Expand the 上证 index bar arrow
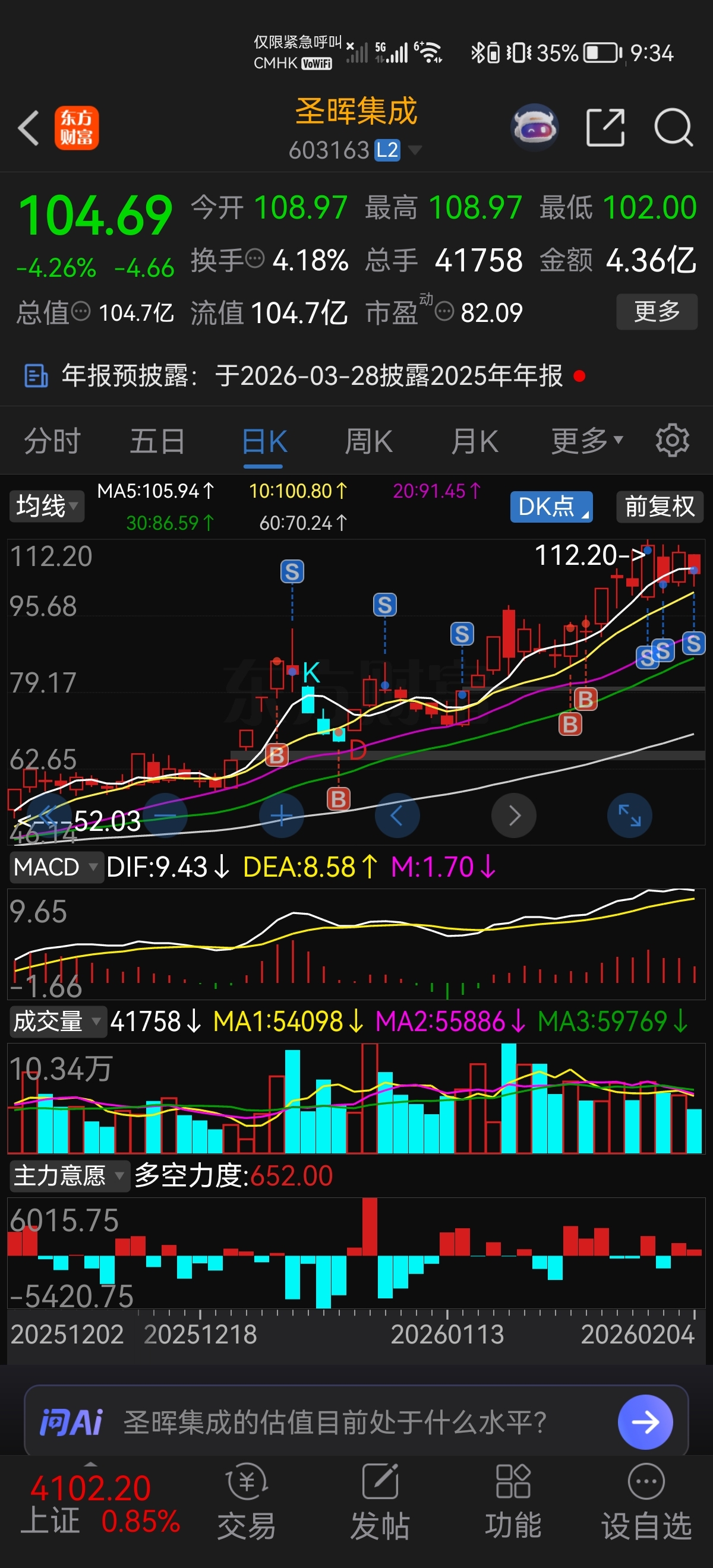This screenshot has width=713, height=1568. coord(90,1464)
